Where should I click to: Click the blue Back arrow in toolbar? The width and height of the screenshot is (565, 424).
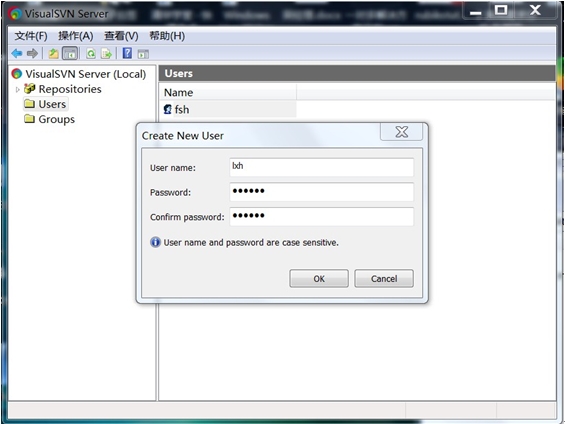(x=17, y=54)
